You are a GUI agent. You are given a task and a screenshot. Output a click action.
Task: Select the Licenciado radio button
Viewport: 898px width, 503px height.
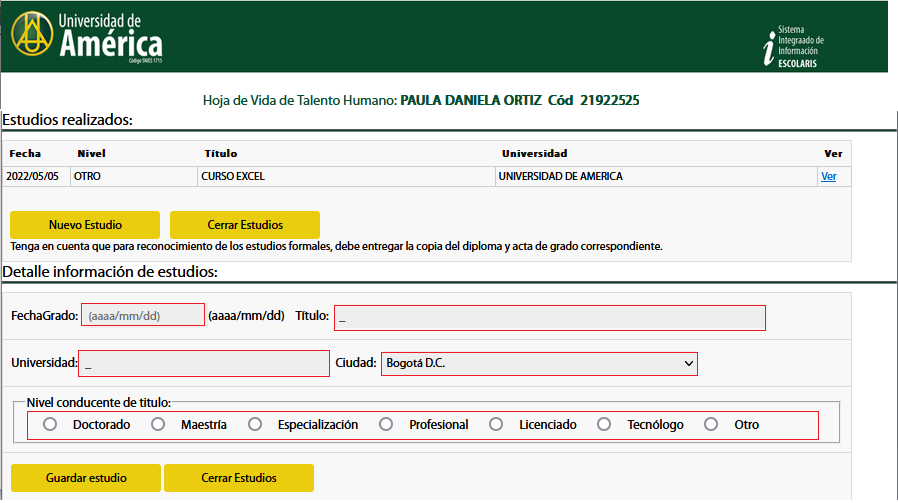(x=496, y=424)
